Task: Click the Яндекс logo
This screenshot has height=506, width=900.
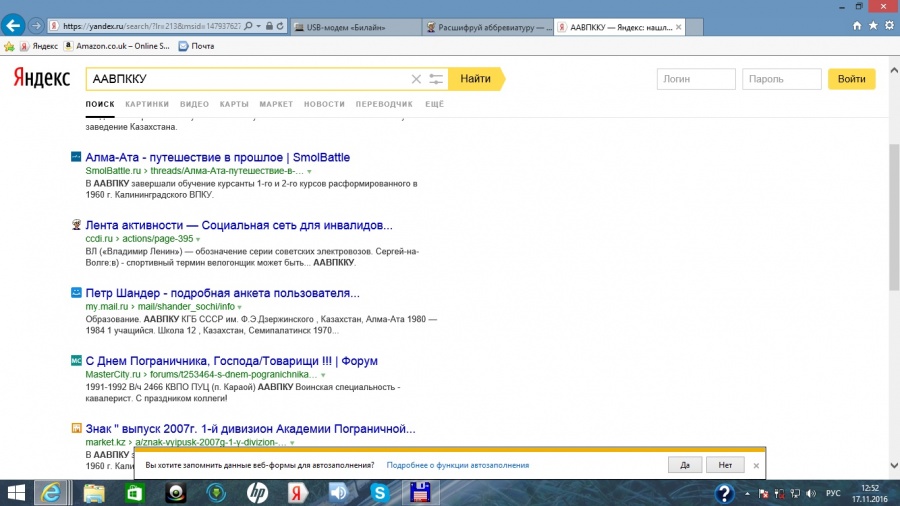Action: [x=41, y=78]
